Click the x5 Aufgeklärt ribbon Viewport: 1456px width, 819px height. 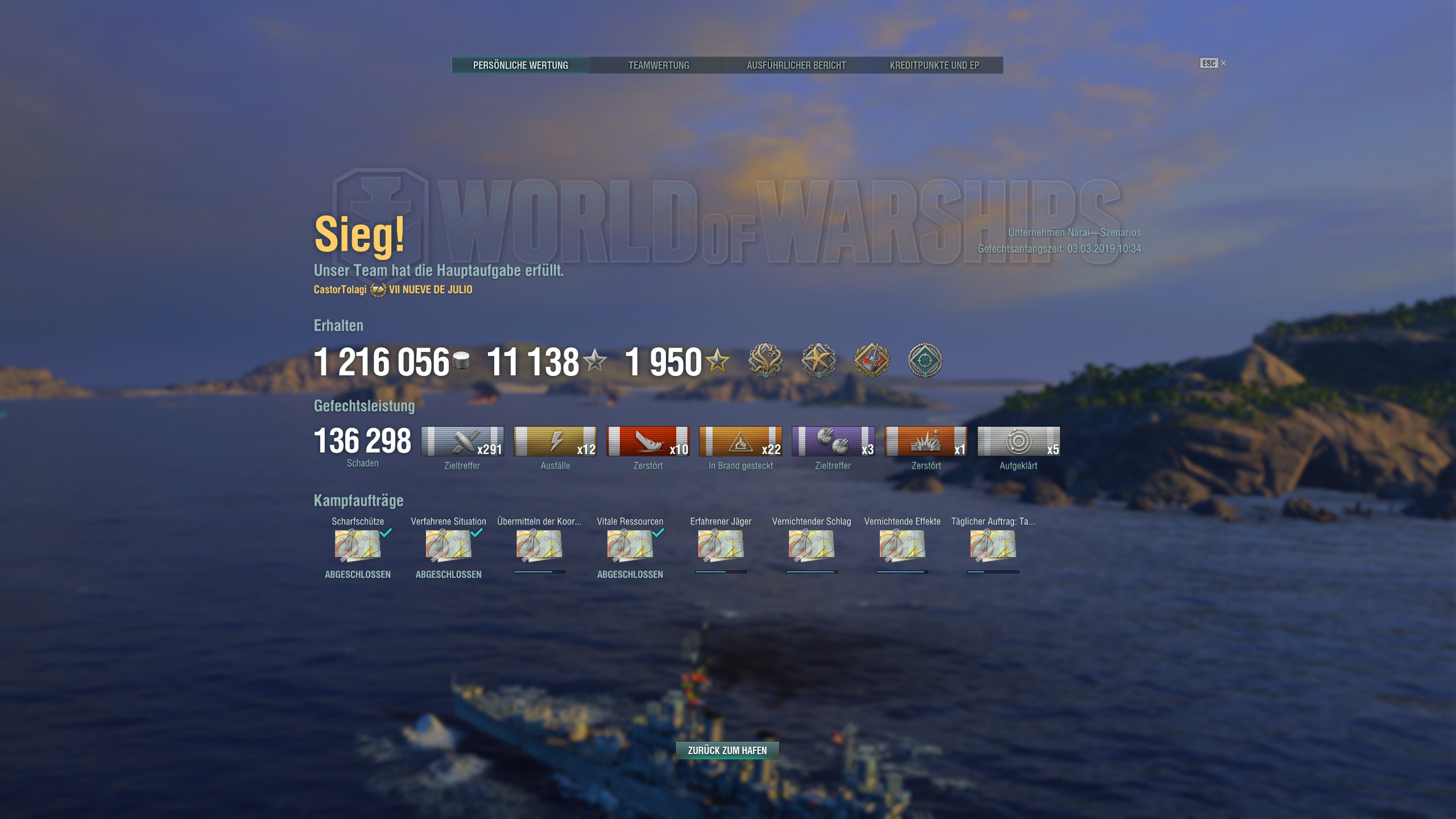click(x=1019, y=441)
